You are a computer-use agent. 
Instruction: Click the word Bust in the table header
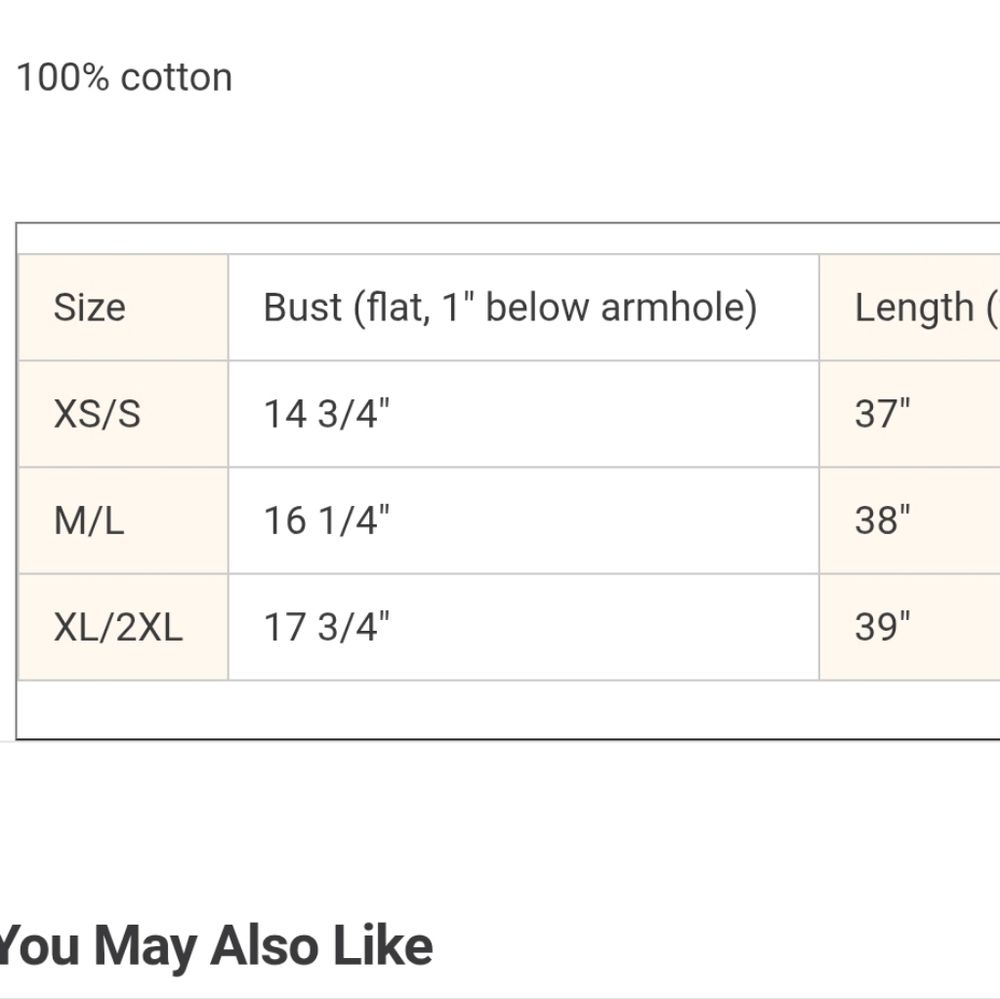pyautogui.click(x=302, y=307)
